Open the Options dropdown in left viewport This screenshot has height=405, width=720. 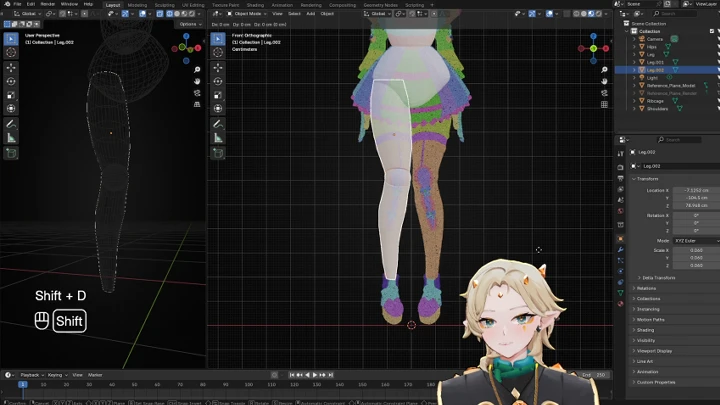pos(190,24)
